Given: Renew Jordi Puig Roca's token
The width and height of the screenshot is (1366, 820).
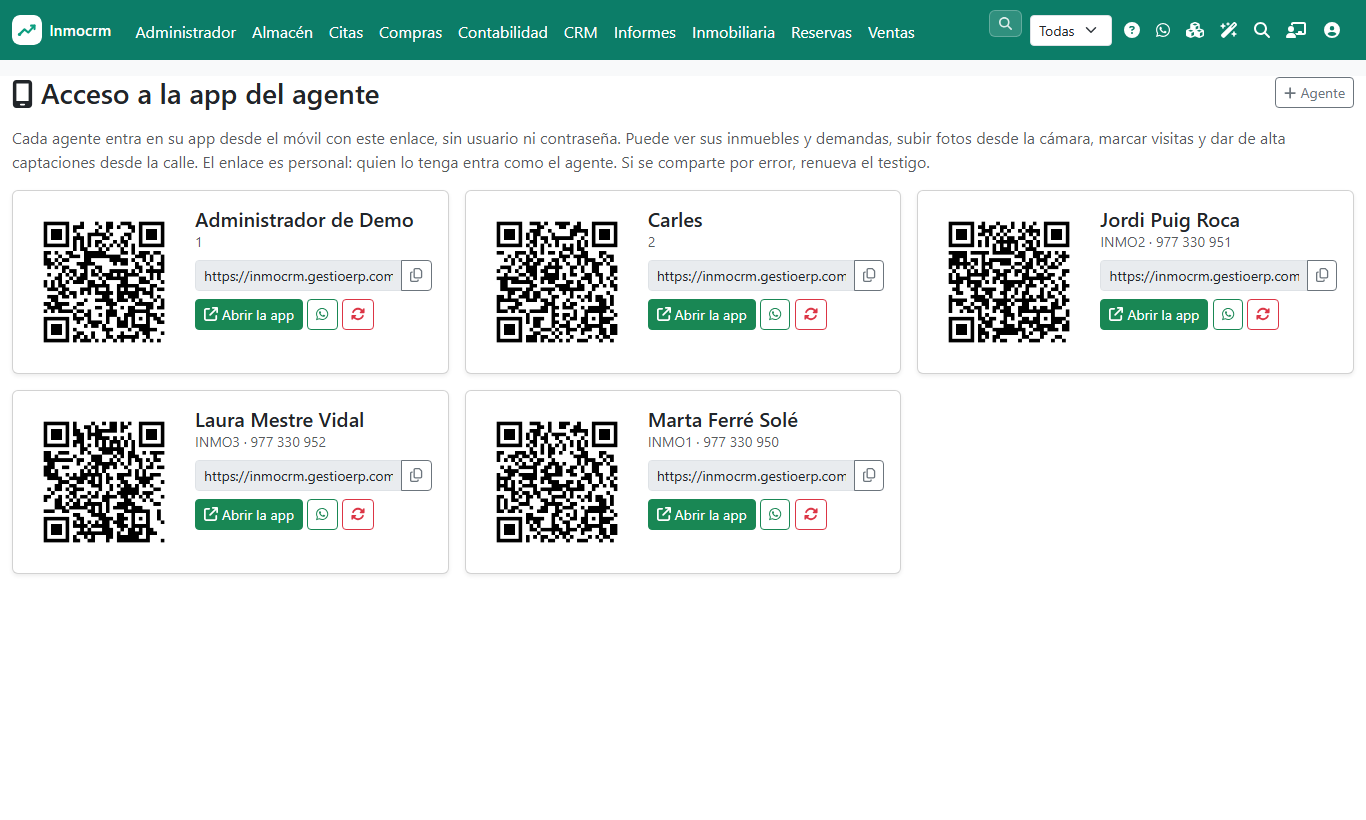Looking at the screenshot, I should (x=1263, y=315).
